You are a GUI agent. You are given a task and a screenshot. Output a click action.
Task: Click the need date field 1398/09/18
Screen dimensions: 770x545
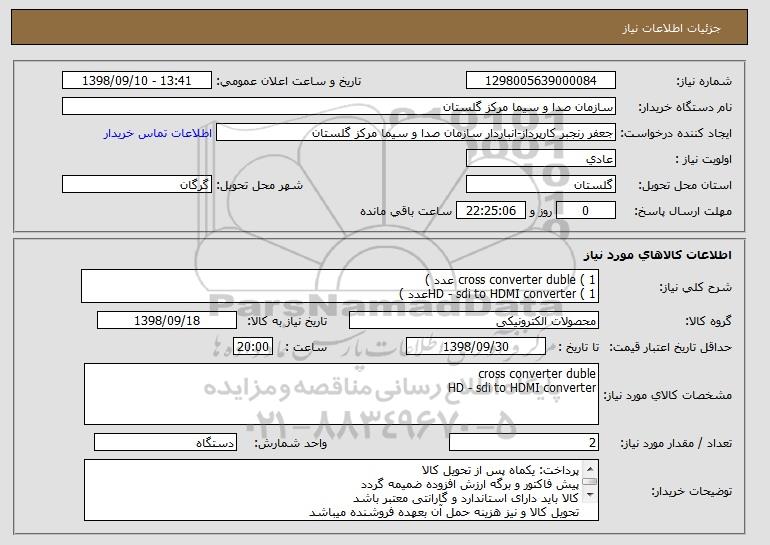tap(167, 321)
